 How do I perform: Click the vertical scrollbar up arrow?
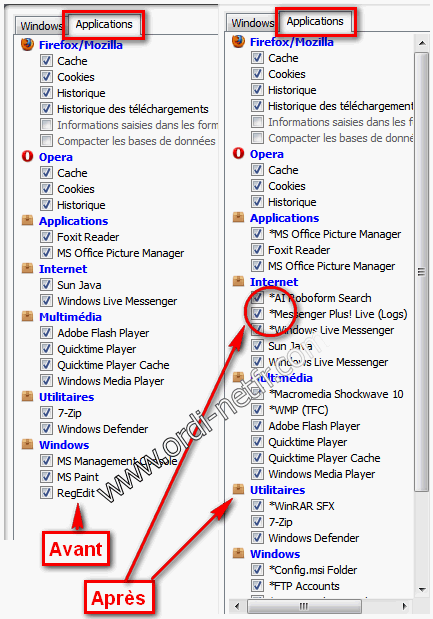[x=422, y=43]
